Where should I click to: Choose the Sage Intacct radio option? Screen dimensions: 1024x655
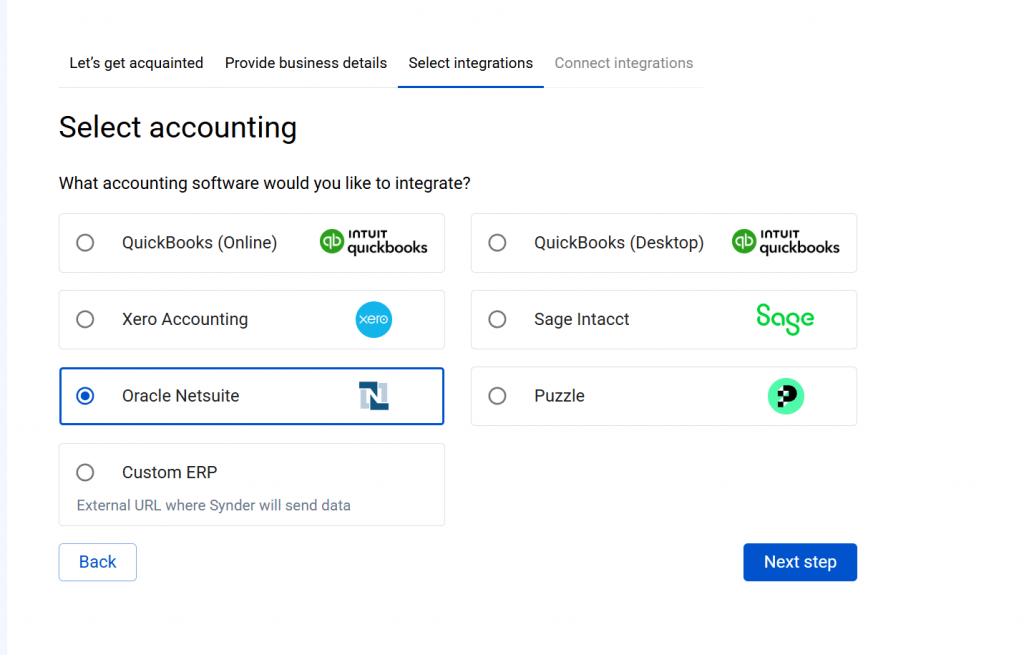(497, 319)
